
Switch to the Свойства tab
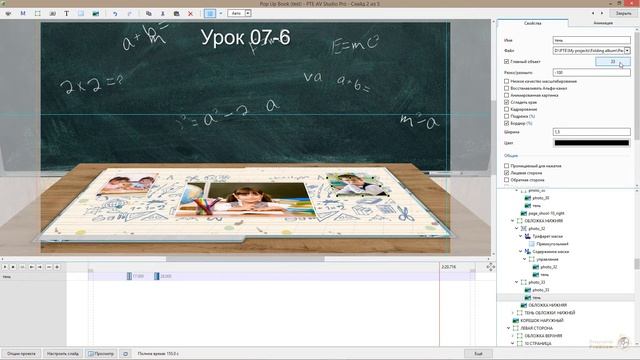[533, 23]
